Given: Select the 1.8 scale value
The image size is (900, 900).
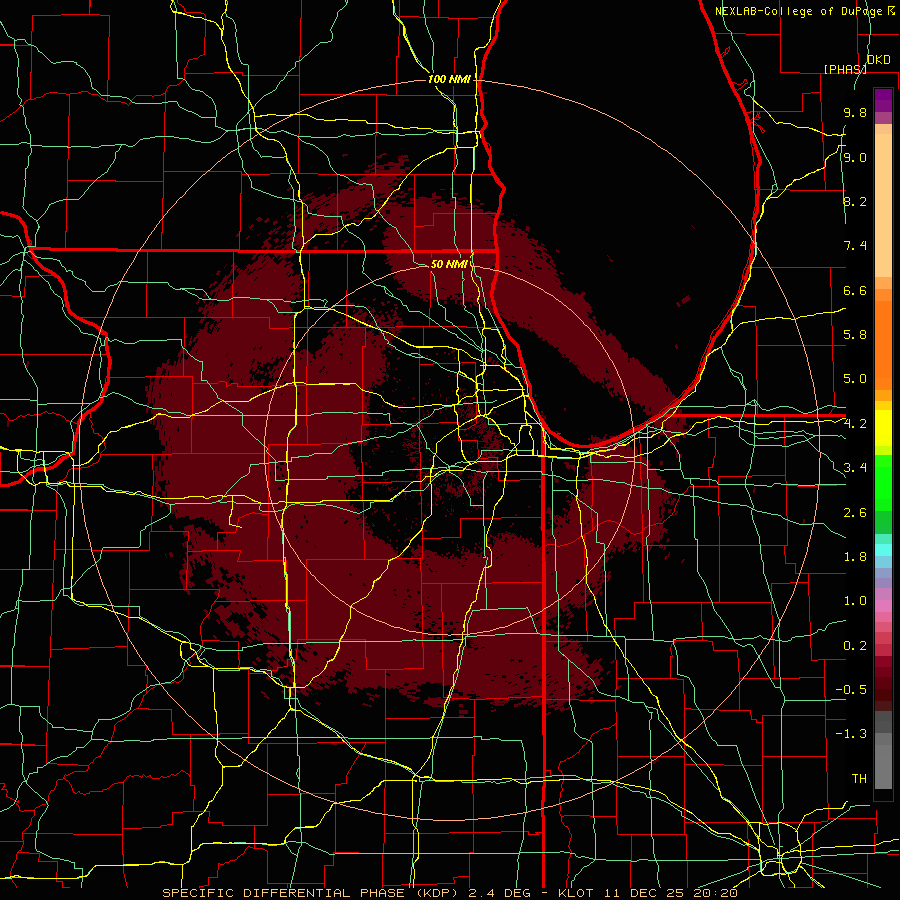Looking at the screenshot, I should 855,557.
